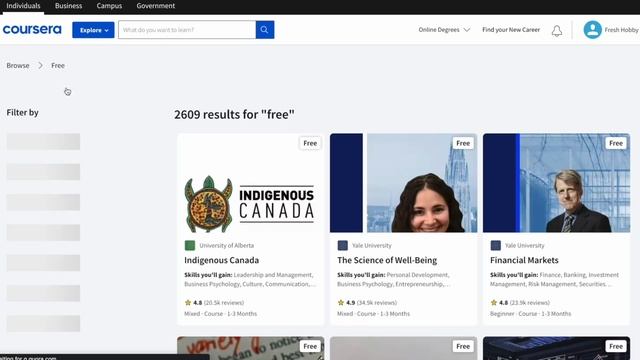Screen dimensions: 640x360
Task: Click Free badge on Financial Markets card
Action: pos(616,143)
